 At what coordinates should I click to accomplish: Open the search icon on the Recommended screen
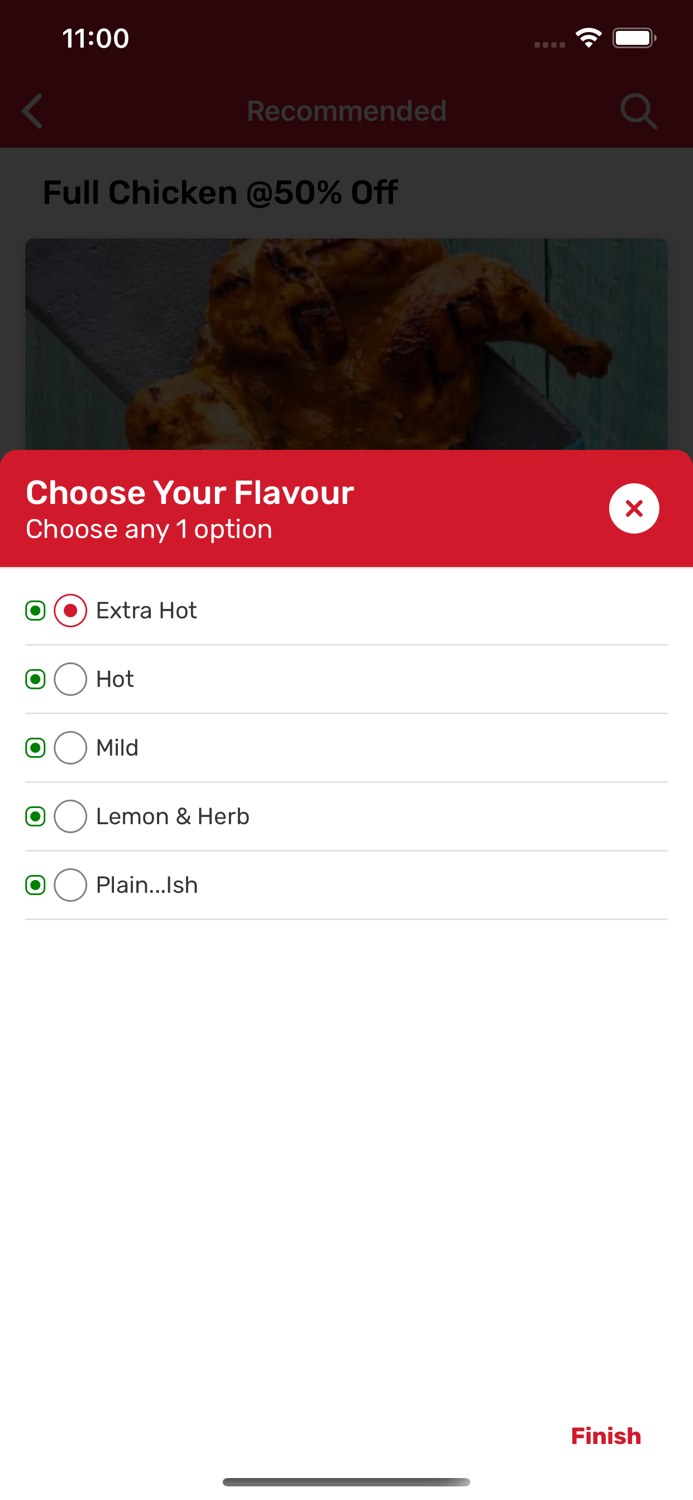(x=638, y=111)
